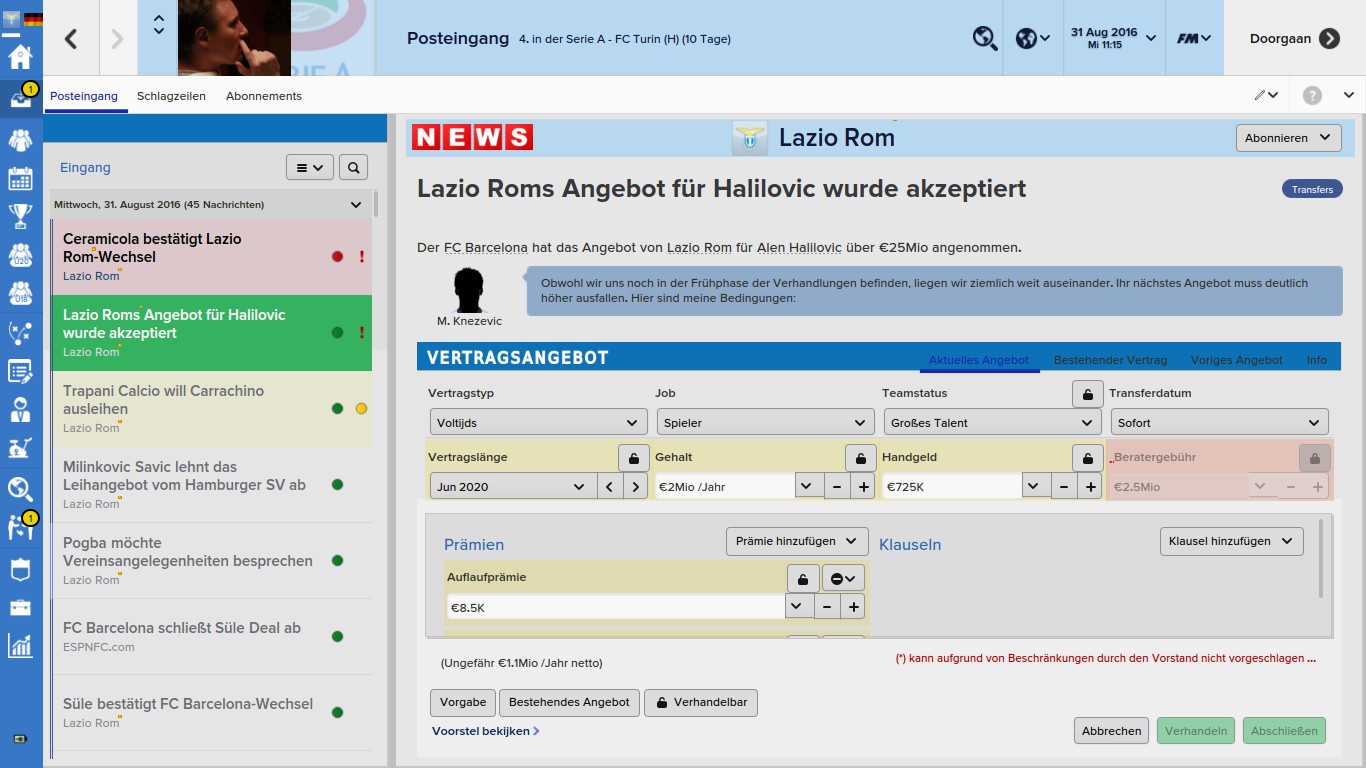Search the inbox with the magnifier button
The image size is (1366, 768).
[x=353, y=168]
